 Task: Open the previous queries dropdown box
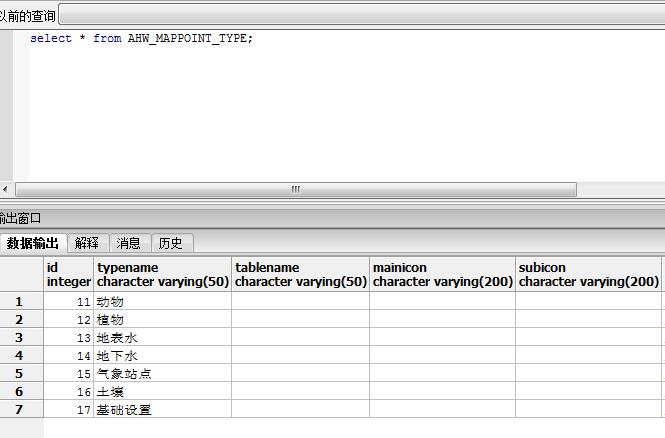[x=362, y=15]
